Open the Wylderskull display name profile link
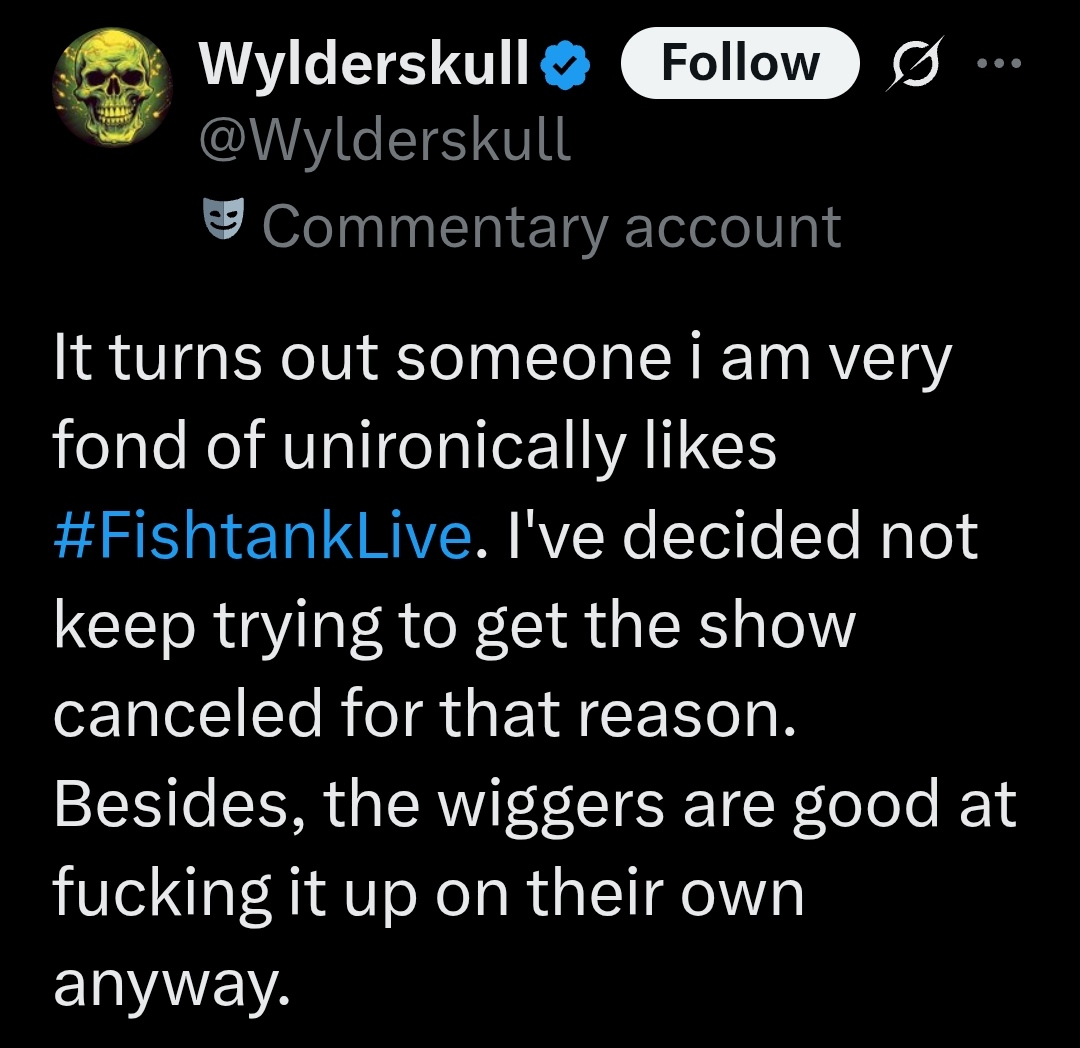Image resolution: width=1080 pixels, height=1048 pixels. pyautogui.click(x=364, y=63)
